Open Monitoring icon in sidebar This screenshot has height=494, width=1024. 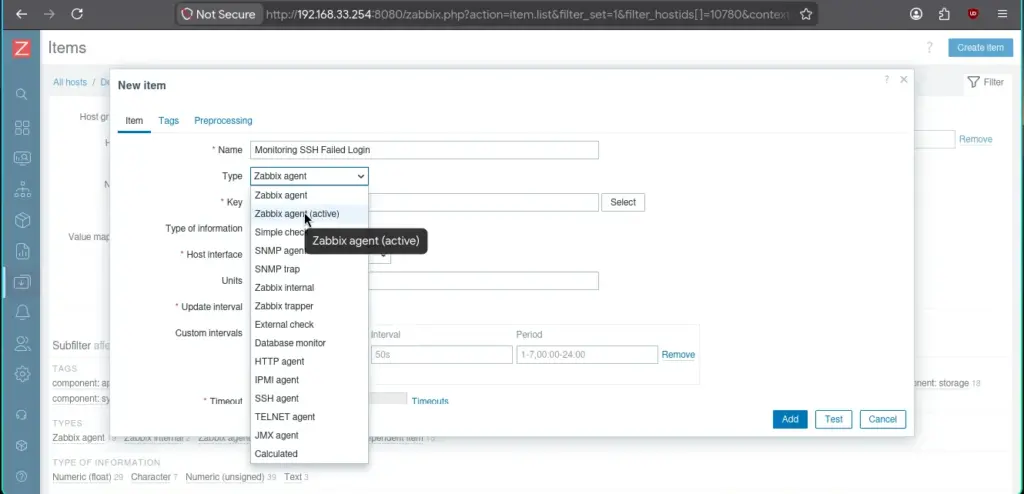tap(22, 158)
